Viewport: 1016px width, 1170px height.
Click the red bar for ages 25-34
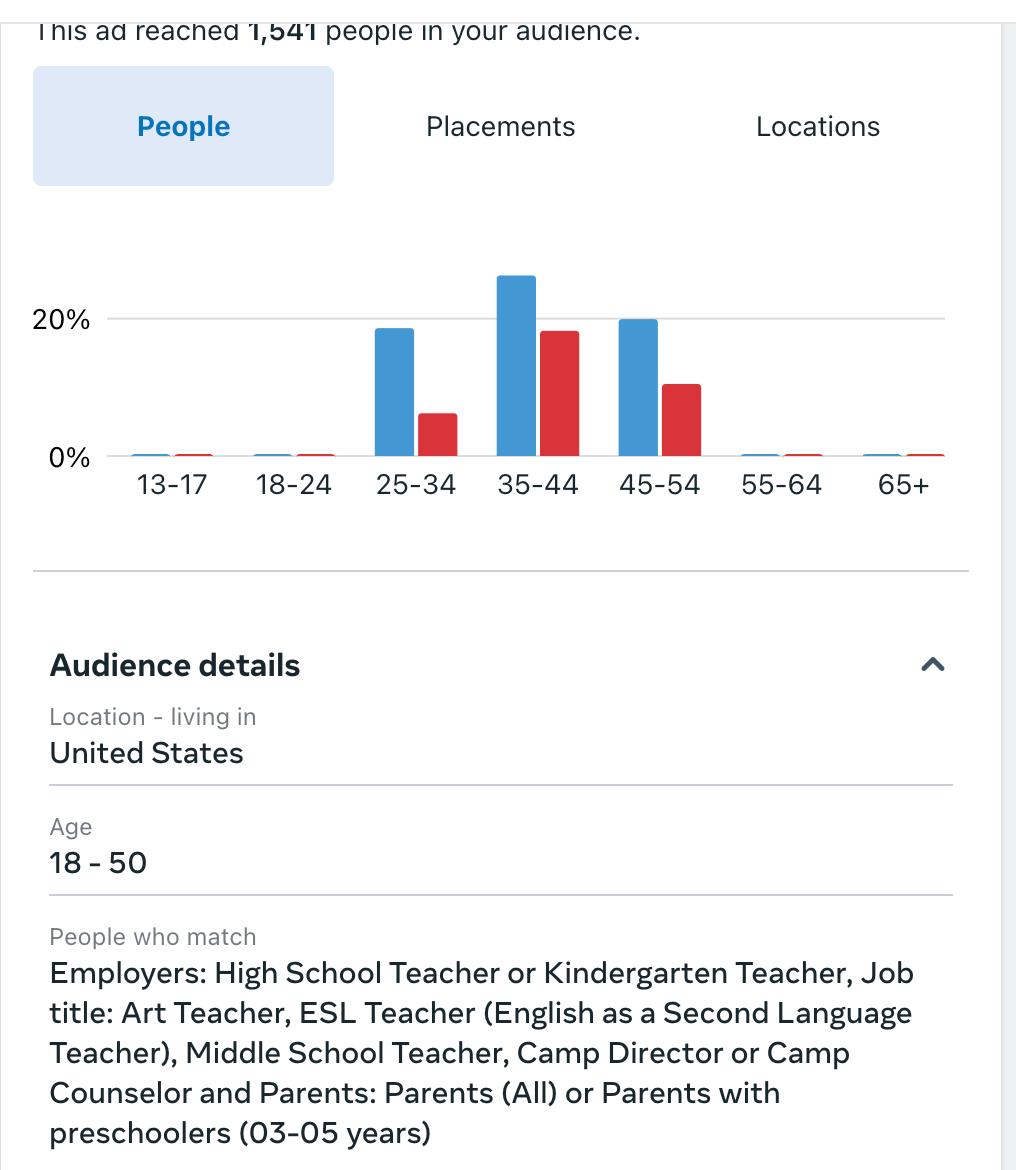click(437, 434)
